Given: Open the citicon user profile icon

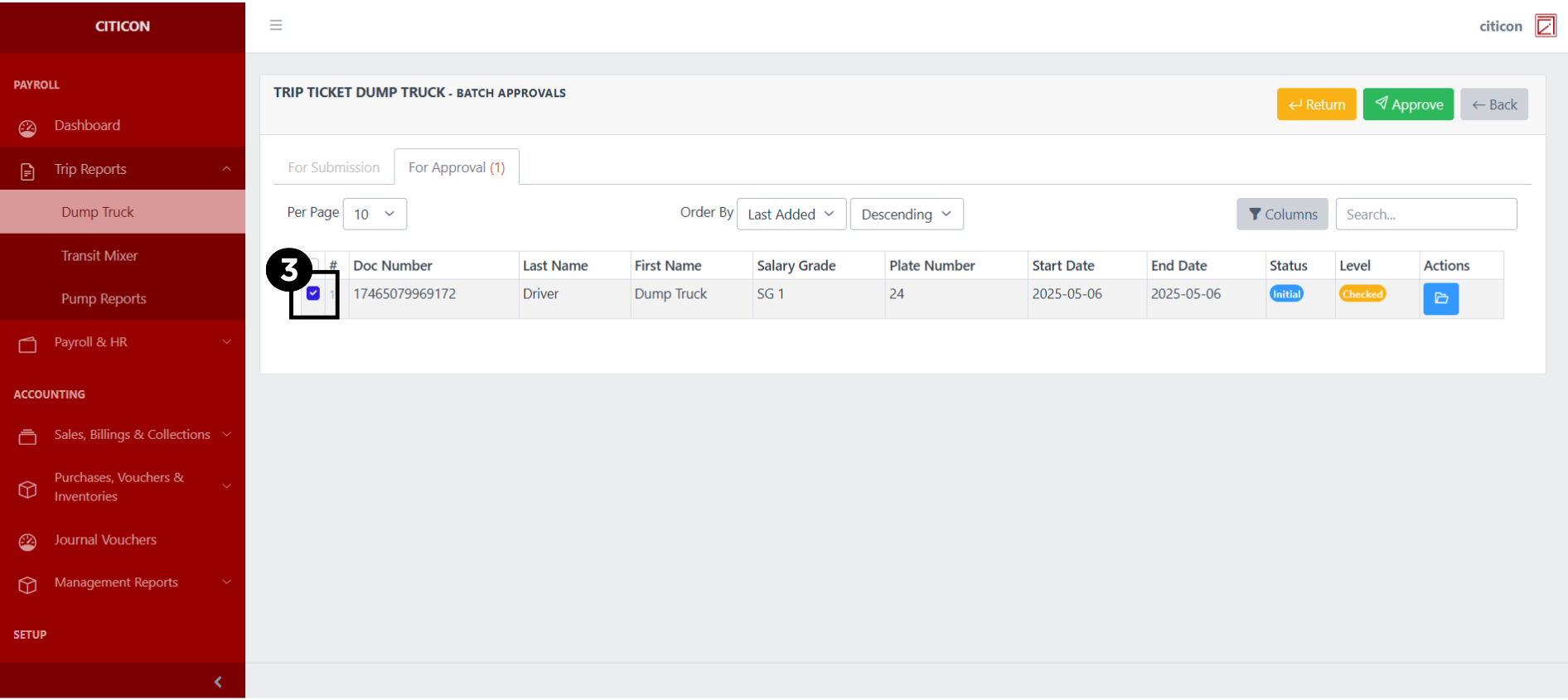Looking at the screenshot, I should pos(1545,26).
